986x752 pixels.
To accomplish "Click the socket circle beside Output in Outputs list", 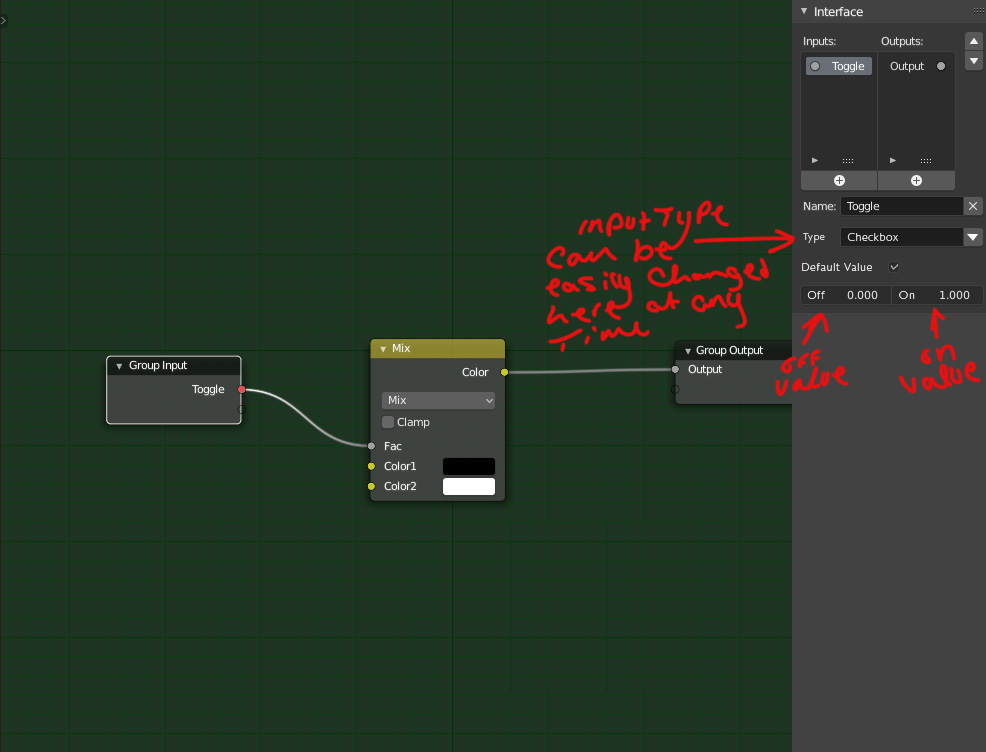I will coord(941,66).
